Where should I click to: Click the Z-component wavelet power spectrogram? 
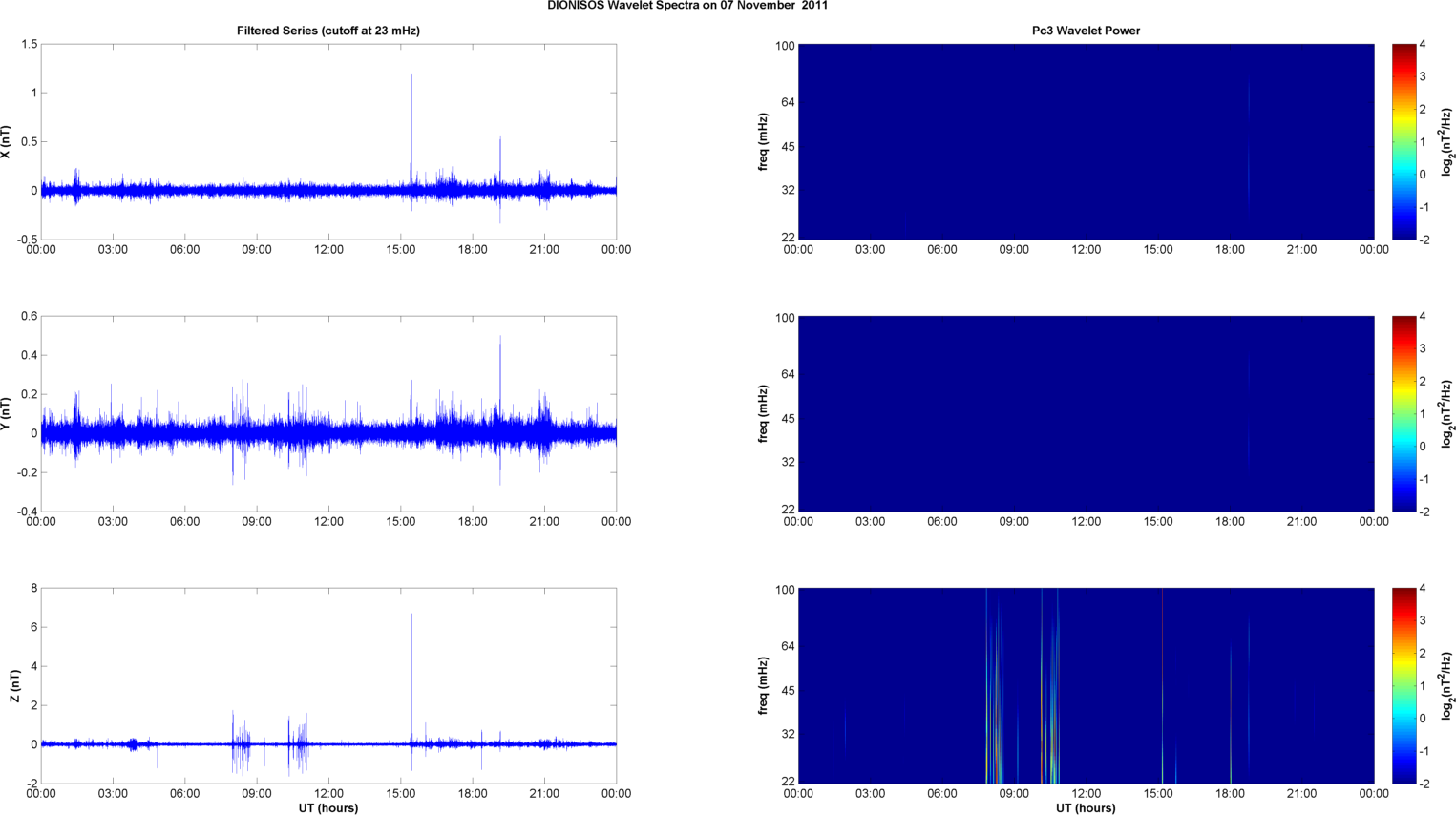(1086, 686)
